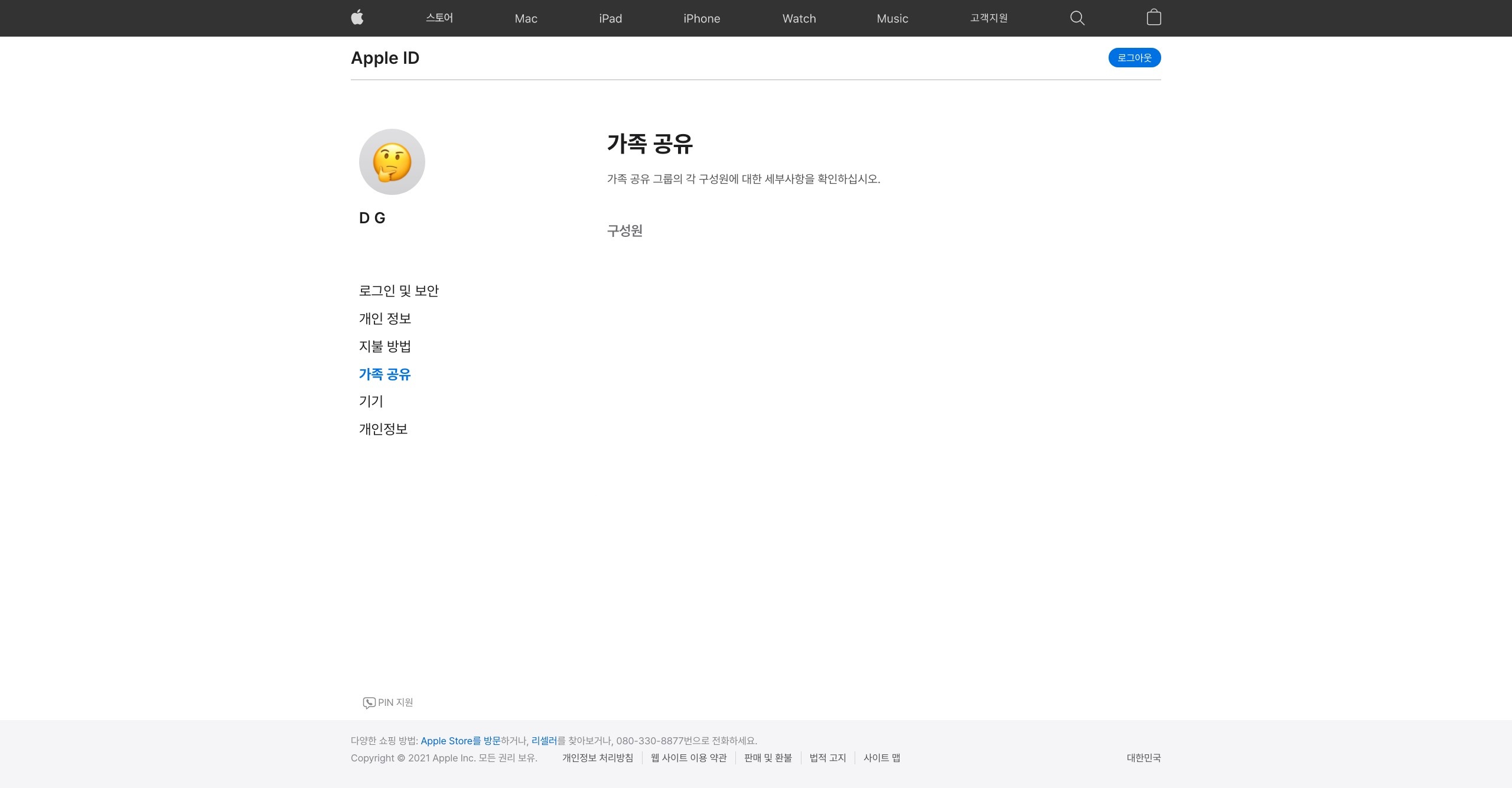Open the iPhone navigation item
The image size is (1512, 788).
702,18
